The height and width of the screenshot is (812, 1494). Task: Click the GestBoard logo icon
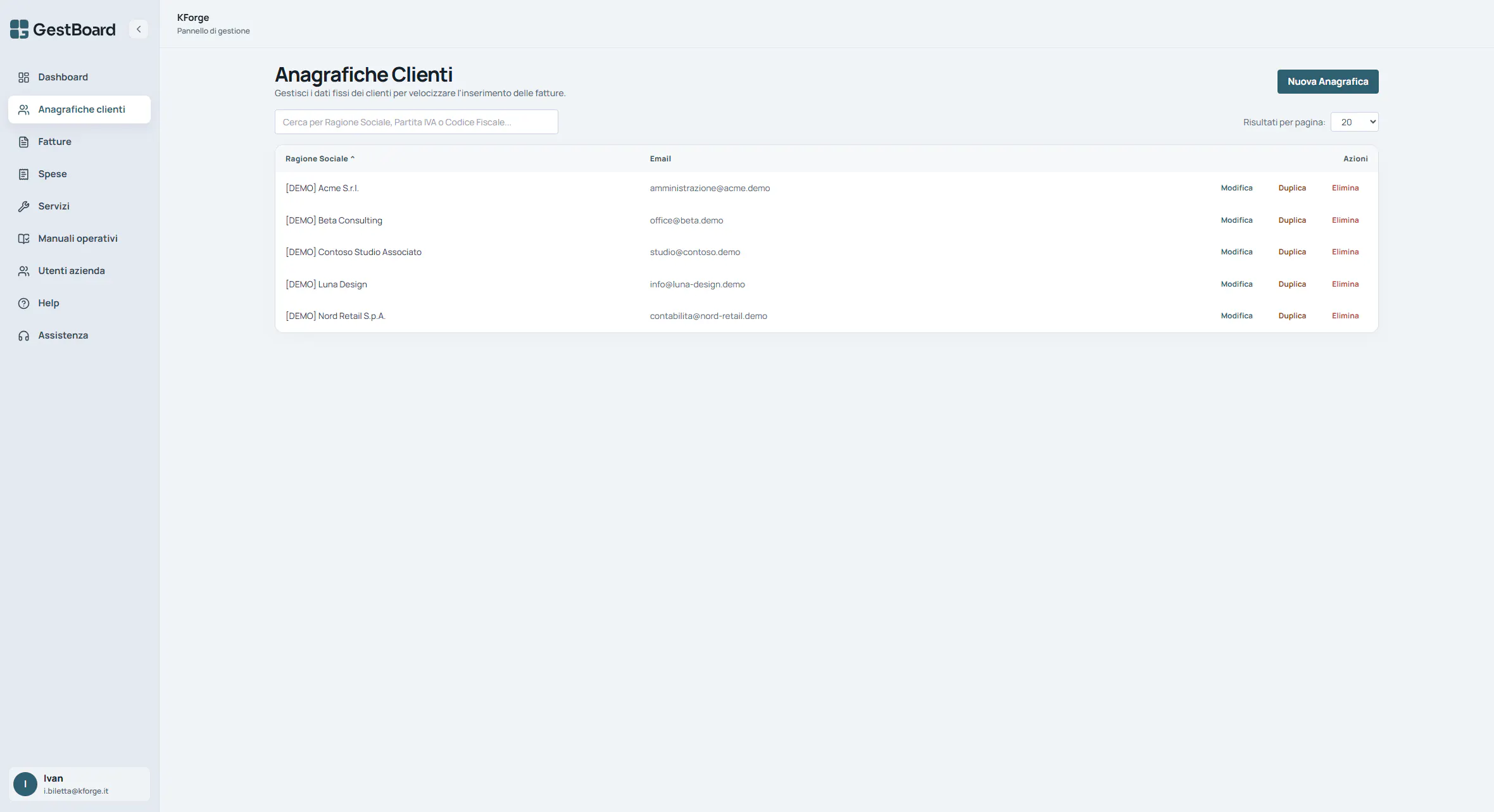tap(19, 29)
